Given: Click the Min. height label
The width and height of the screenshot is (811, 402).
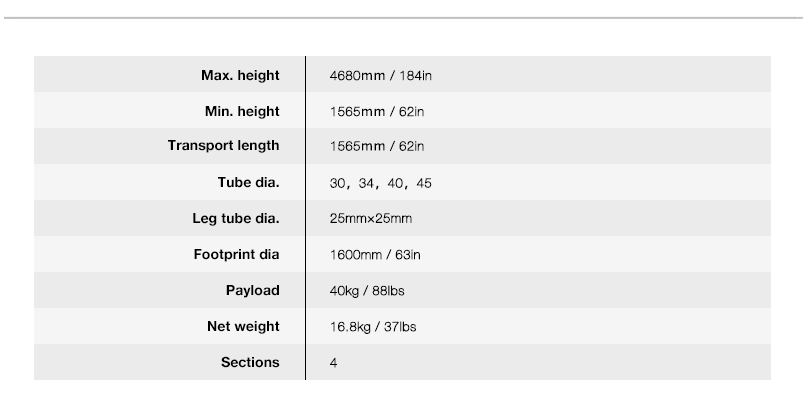Looking at the screenshot, I should coord(242,111).
